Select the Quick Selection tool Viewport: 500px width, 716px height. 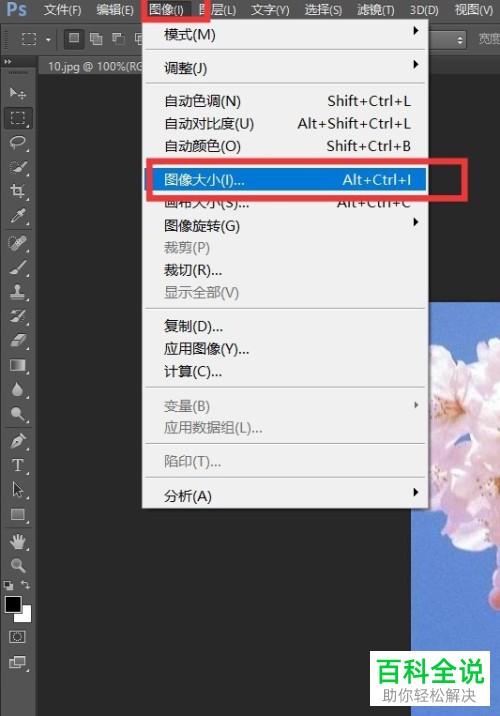18,167
